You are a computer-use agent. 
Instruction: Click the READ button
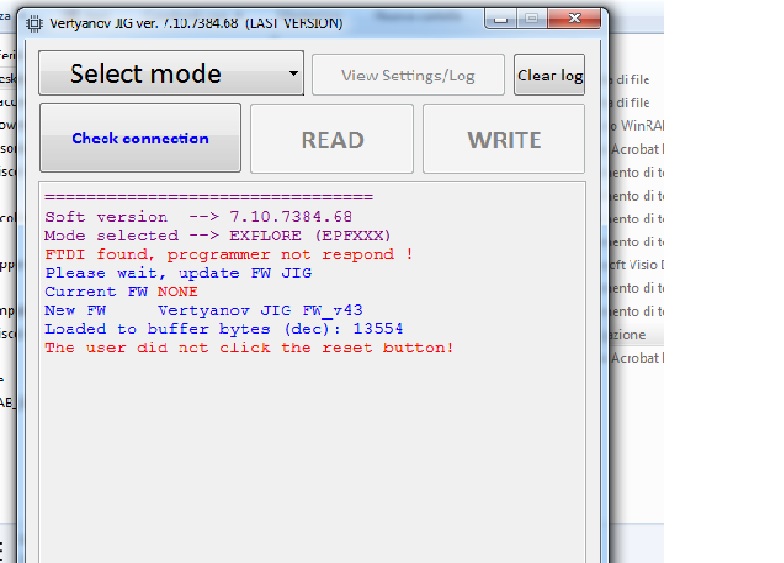pyautogui.click(x=332, y=140)
